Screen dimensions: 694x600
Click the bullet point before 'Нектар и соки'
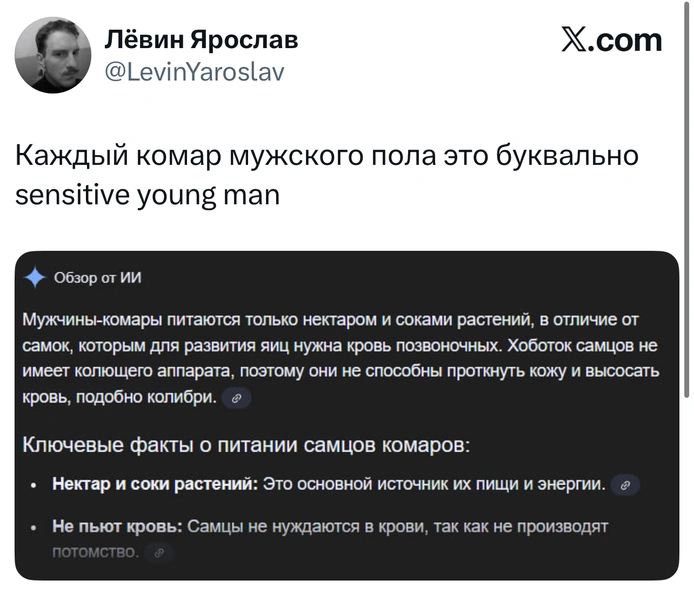(32, 486)
